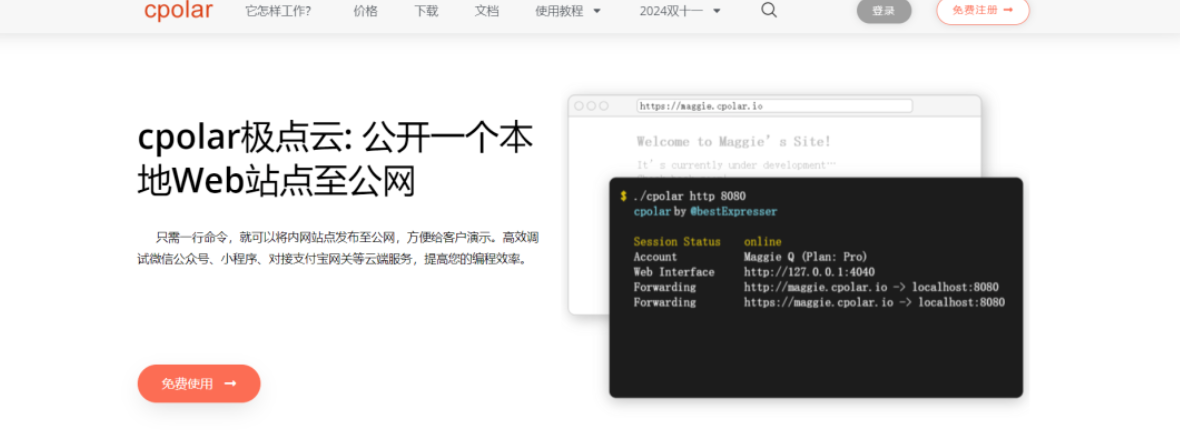1180x432 pixels.
Task: Click the mock browser URL bar https://maggie.cpolar.io
Action: (774, 106)
